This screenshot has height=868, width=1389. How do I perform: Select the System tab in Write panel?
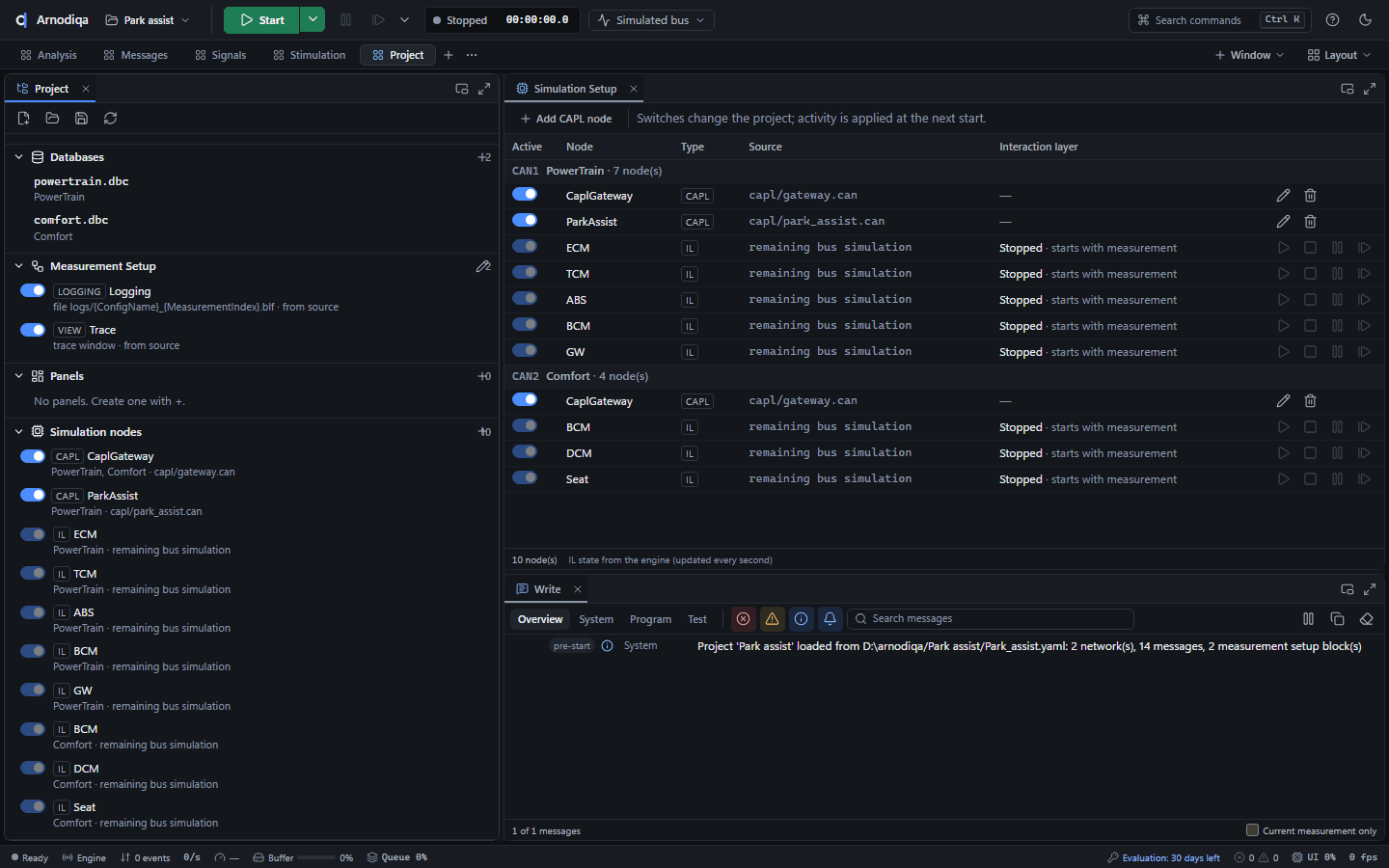[596, 619]
